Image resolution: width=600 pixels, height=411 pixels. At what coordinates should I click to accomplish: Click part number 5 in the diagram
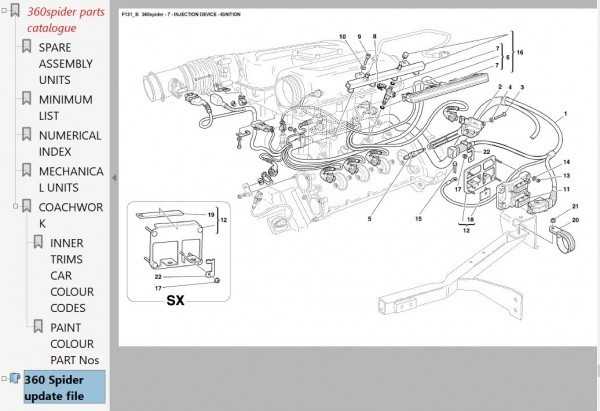click(x=369, y=219)
